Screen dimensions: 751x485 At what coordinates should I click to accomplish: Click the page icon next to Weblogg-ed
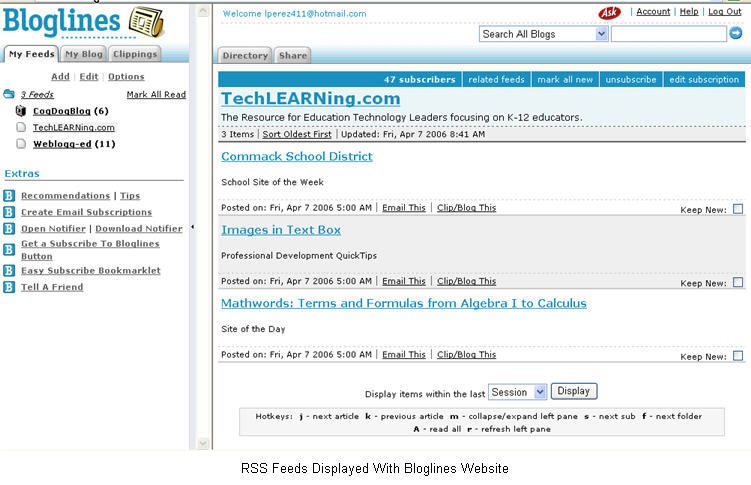[x=21, y=144]
